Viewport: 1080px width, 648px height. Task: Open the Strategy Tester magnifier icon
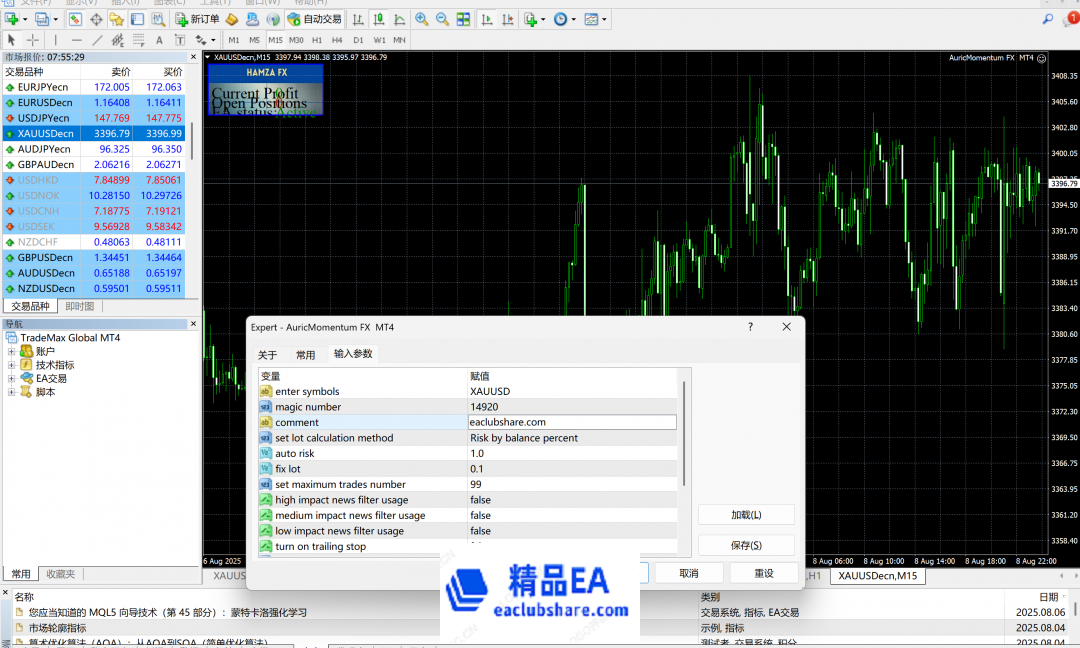tap(158, 19)
